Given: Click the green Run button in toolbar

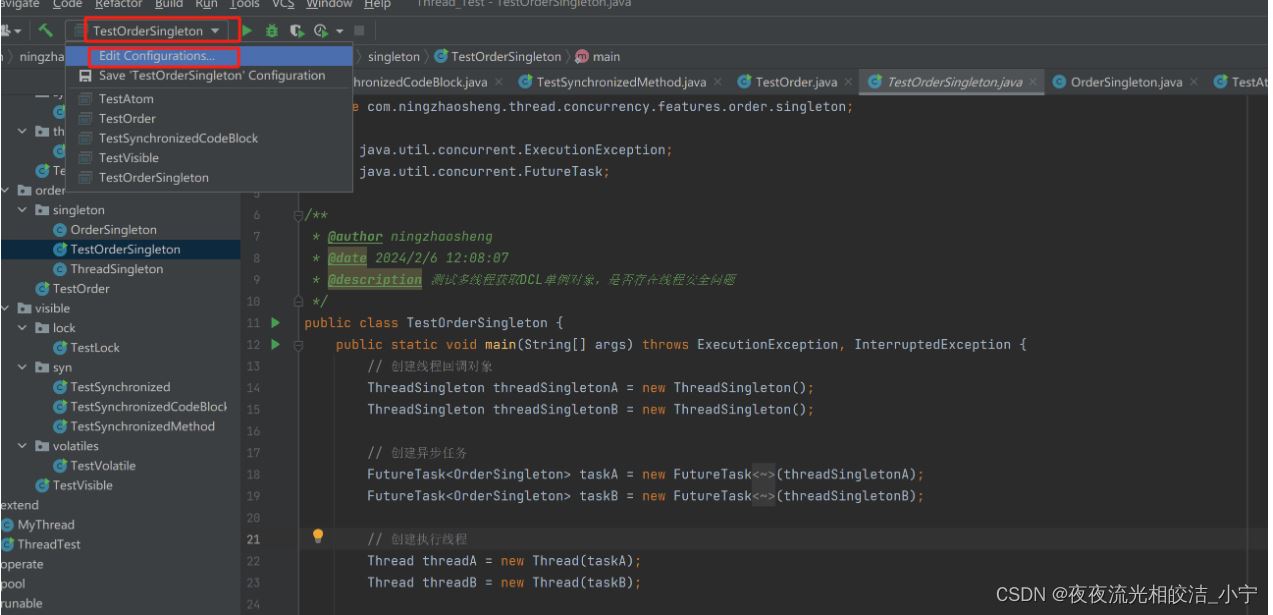Looking at the screenshot, I should pos(248,31).
